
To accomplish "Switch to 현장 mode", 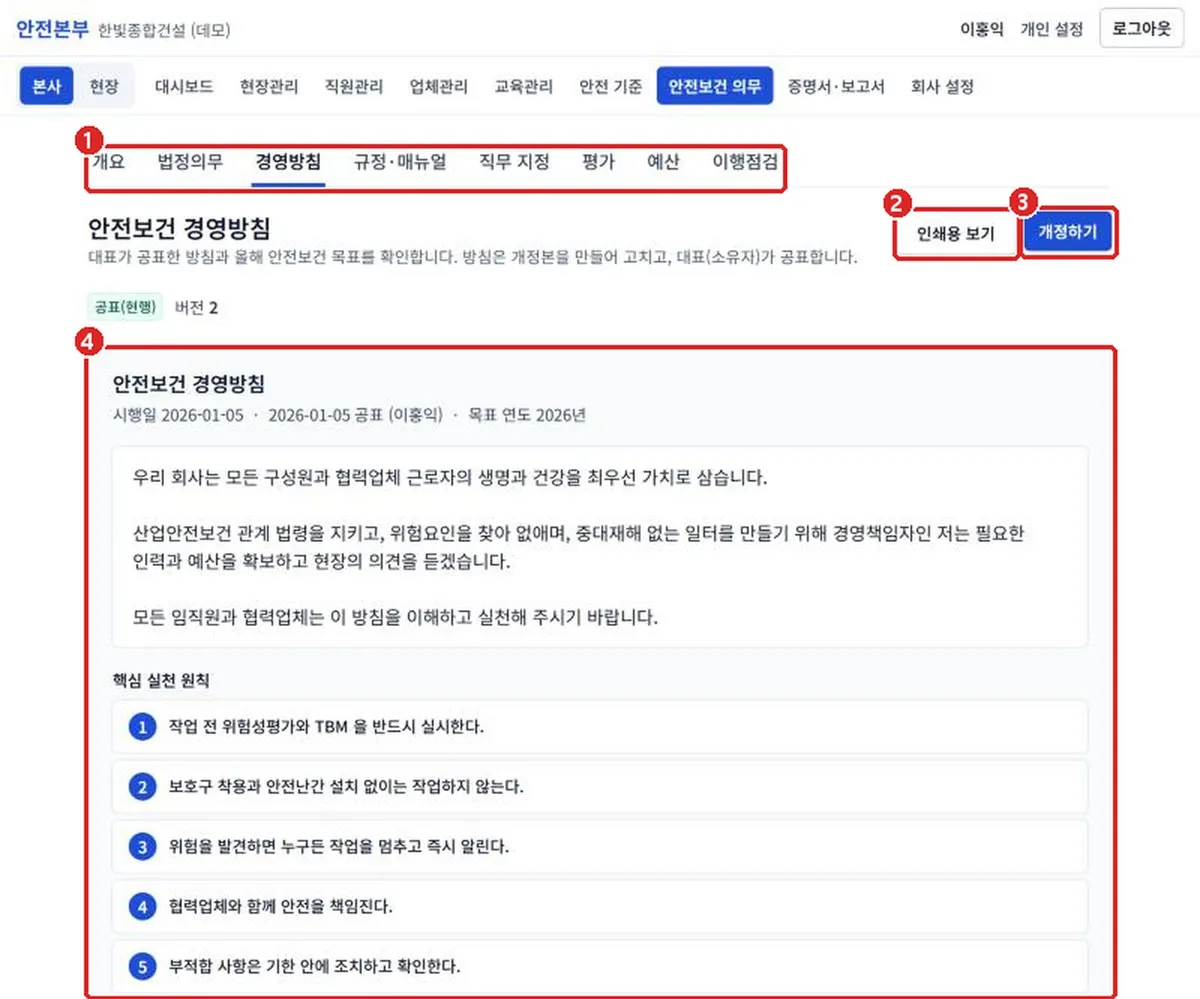I will tap(104, 86).
